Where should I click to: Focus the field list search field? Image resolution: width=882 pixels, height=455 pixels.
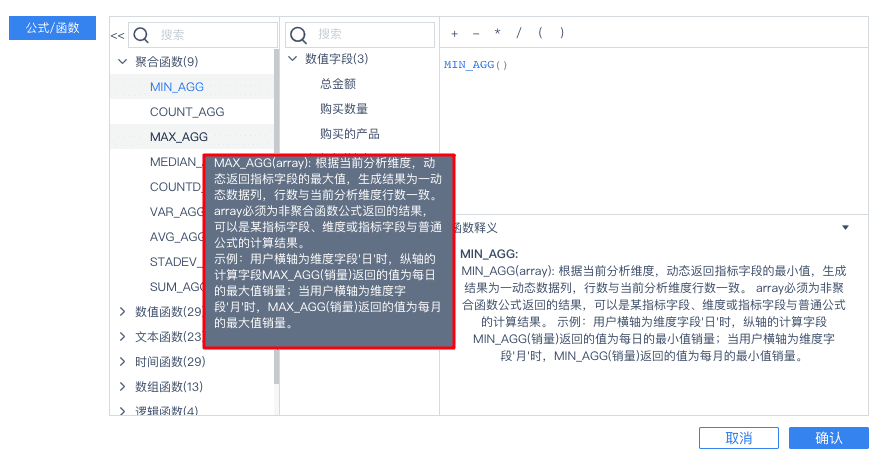(360, 35)
